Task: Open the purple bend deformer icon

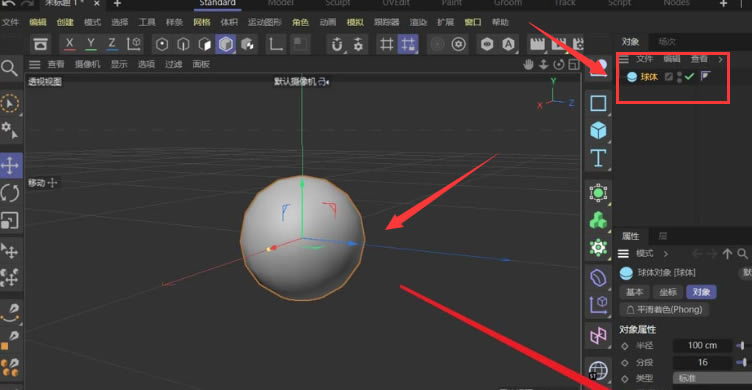Action: click(x=598, y=277)
